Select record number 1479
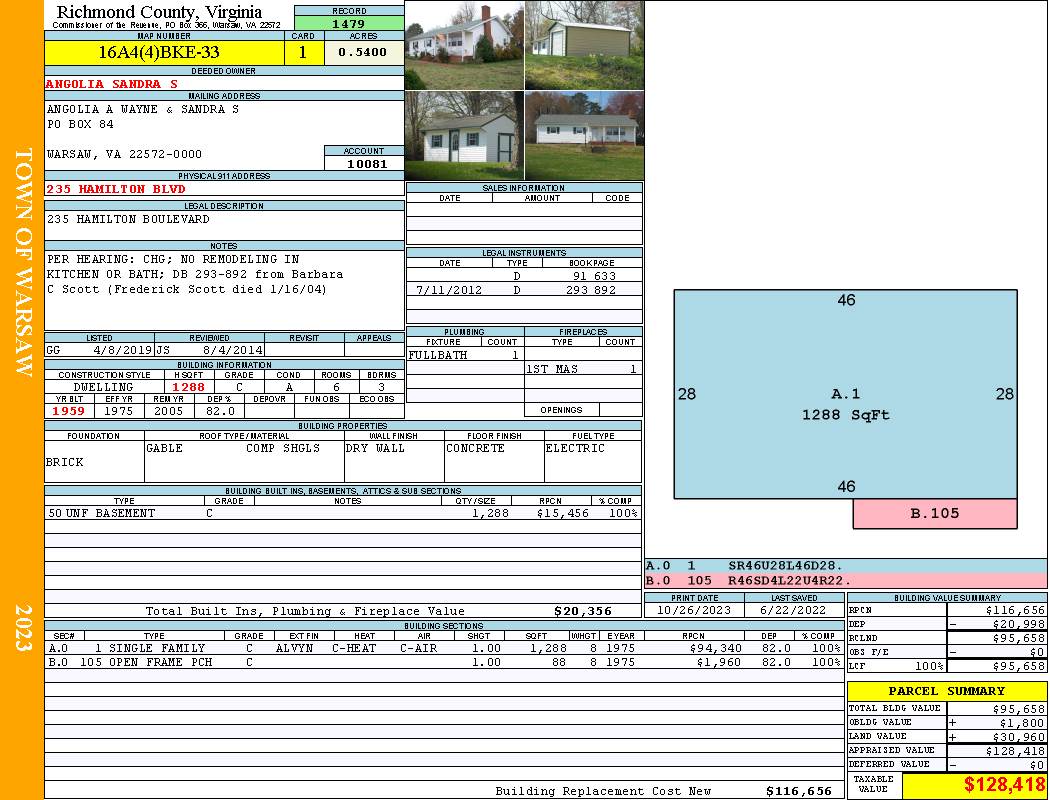Screen dimensions: 1050x800 (349, 24)
